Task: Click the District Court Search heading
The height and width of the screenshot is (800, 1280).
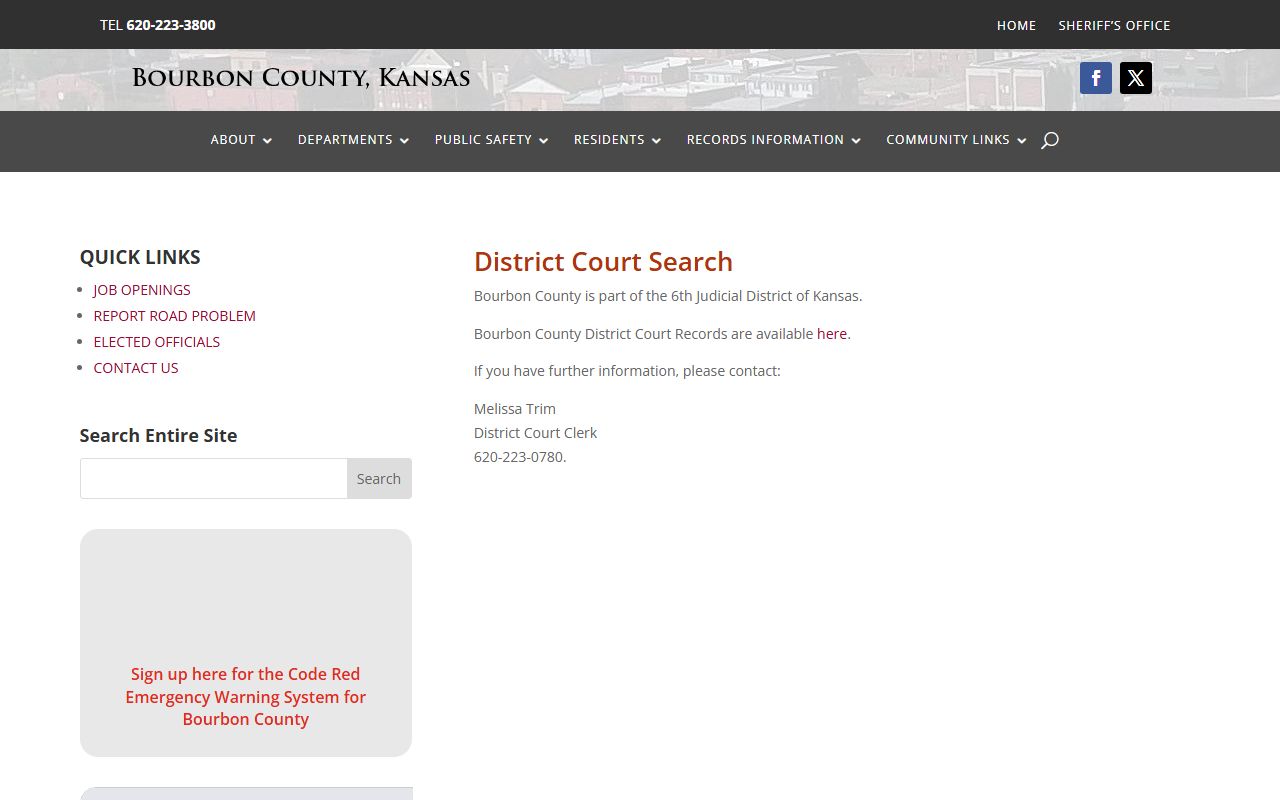Action: tap(603, 262)
